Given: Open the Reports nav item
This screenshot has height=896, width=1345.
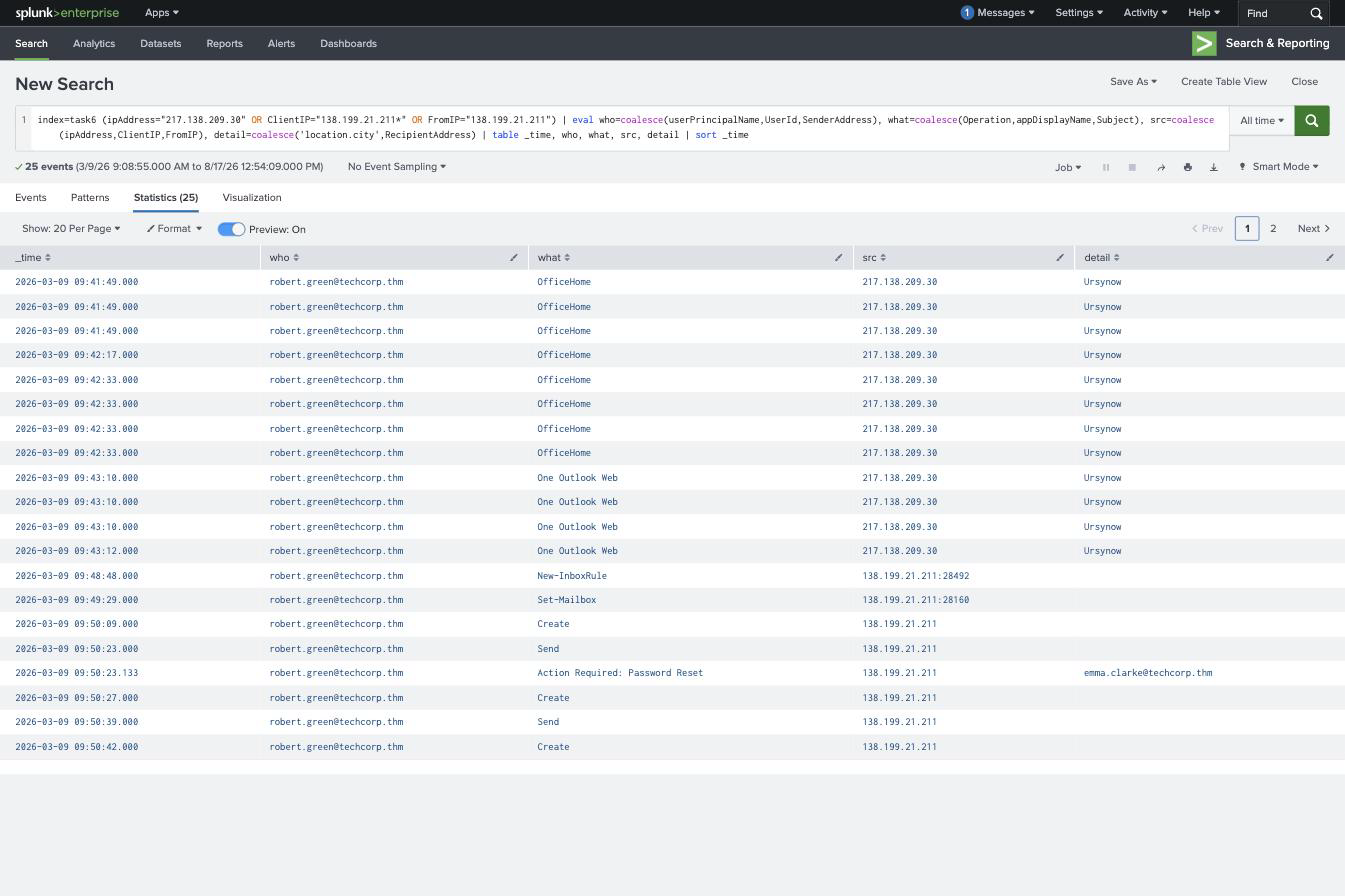Looking at the screenshot, I should point(224,44).
